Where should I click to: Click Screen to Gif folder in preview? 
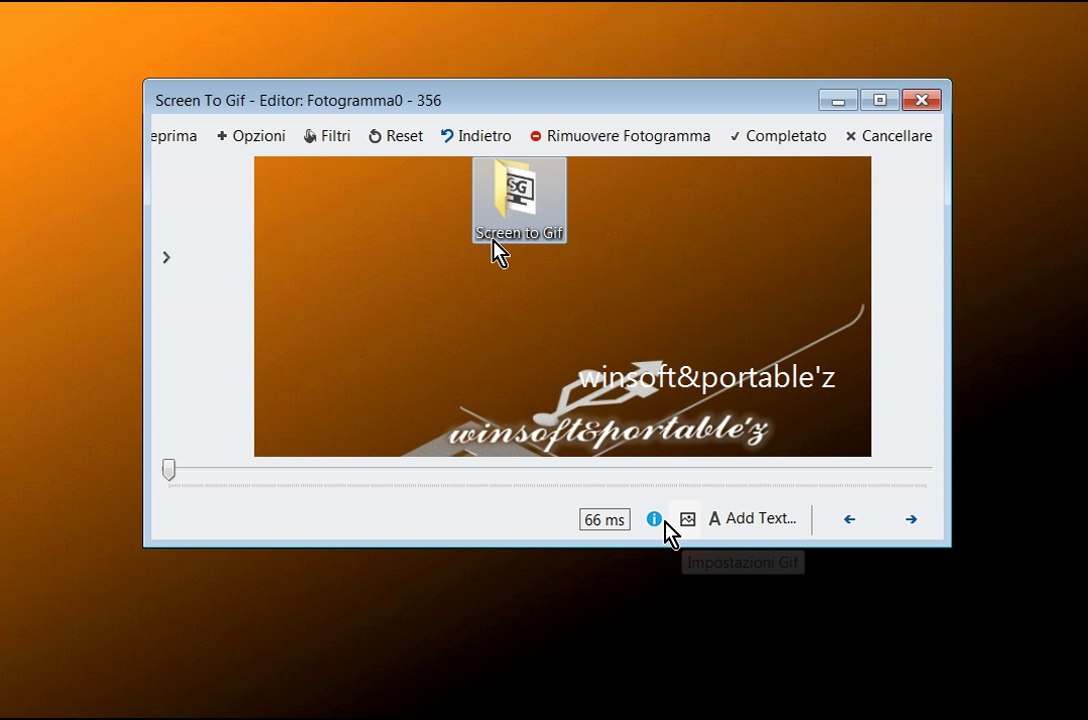[519, 200]
